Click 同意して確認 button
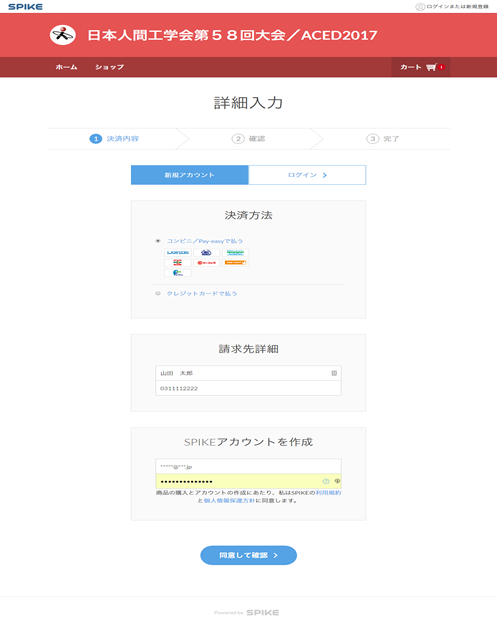497x629 pixels. pos(249,555)
